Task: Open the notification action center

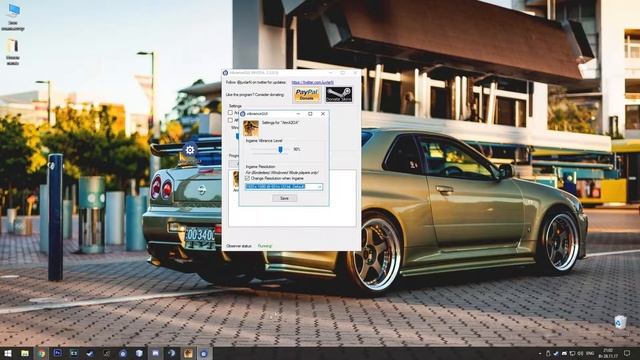Action: click(627, 353)
